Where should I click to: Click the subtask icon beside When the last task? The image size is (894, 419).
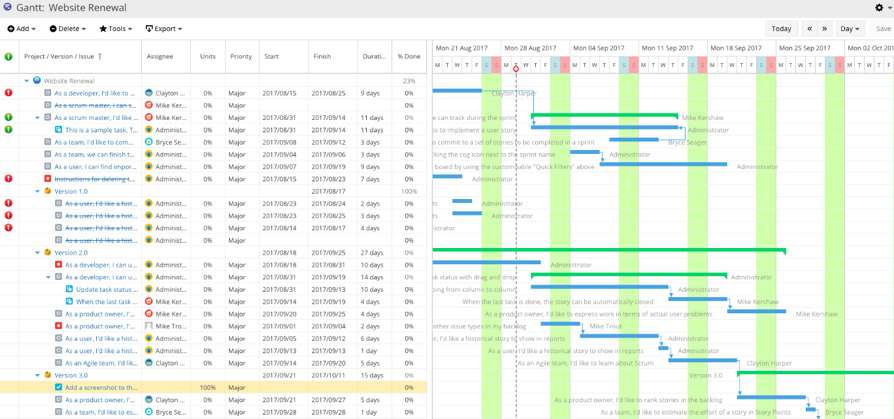click(x=69, y=302)
